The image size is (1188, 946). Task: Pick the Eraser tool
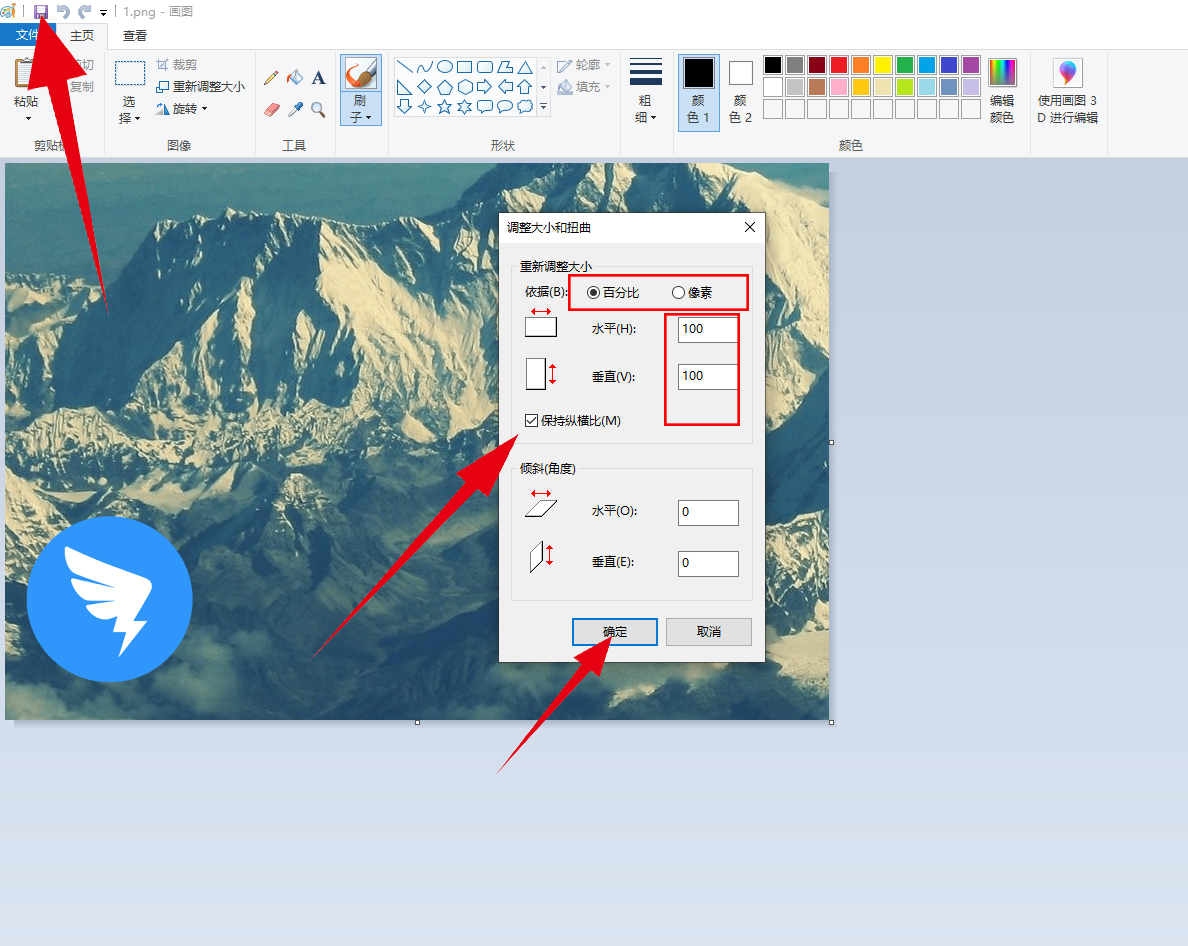[271, 110]
